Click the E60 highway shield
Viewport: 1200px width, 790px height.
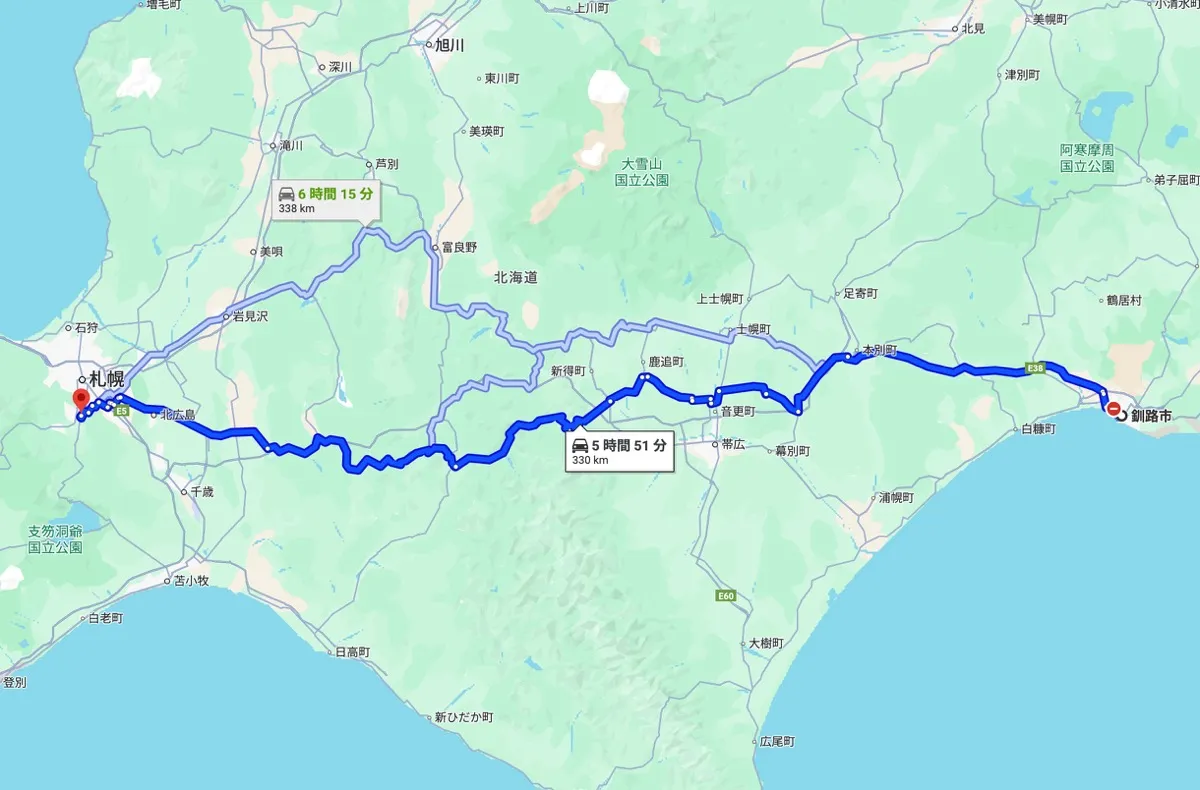click(726, 597)
